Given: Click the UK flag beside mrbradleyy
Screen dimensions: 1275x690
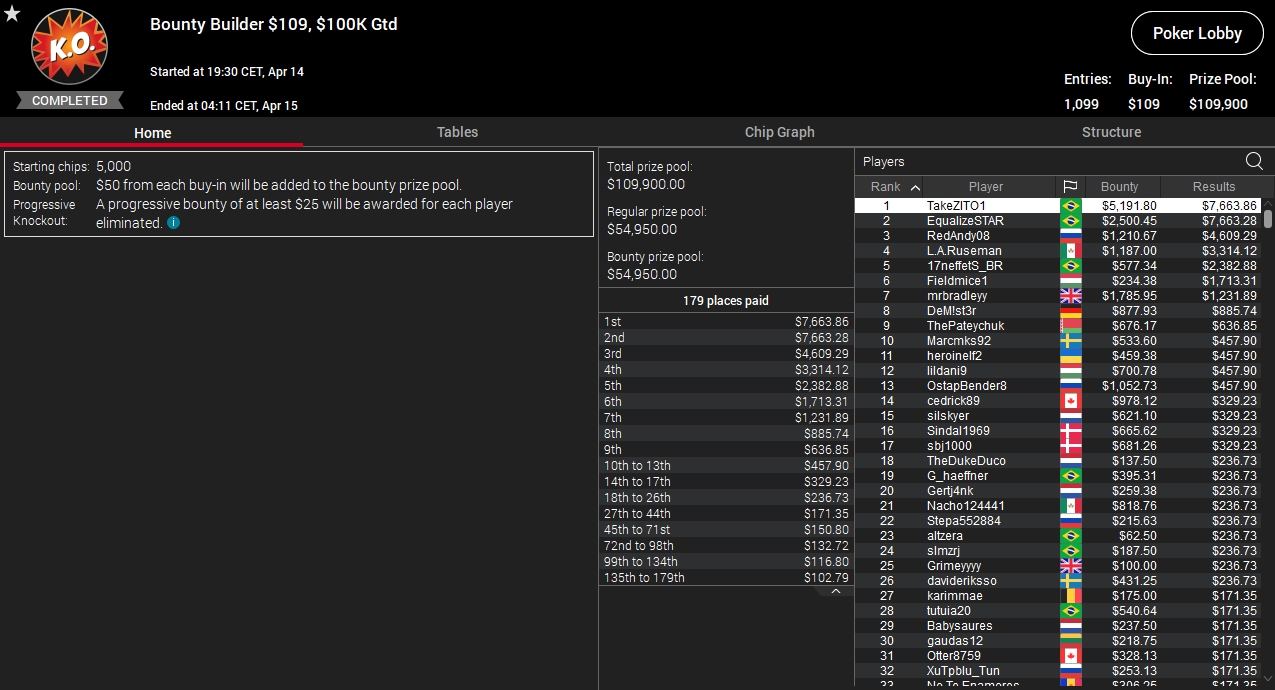Looking at the screenshot, I should pos(1070,296).
